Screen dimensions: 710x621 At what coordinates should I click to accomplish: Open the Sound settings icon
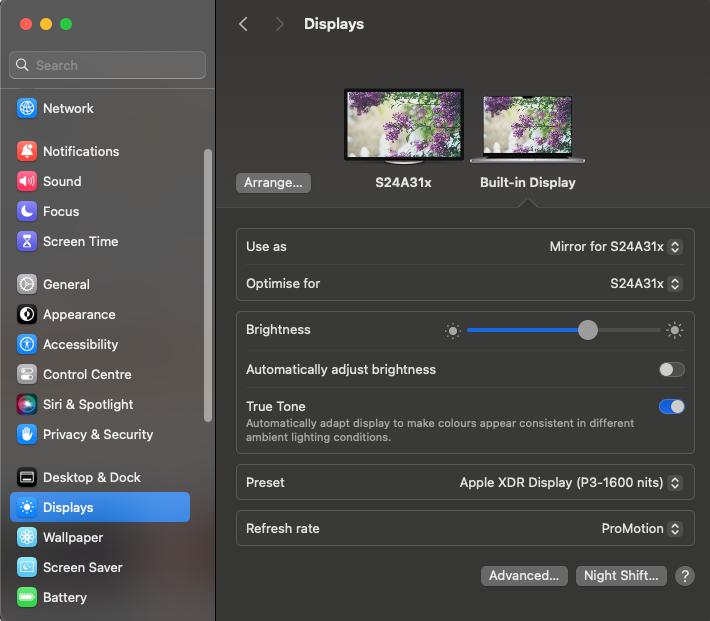[x=27, y=181]
